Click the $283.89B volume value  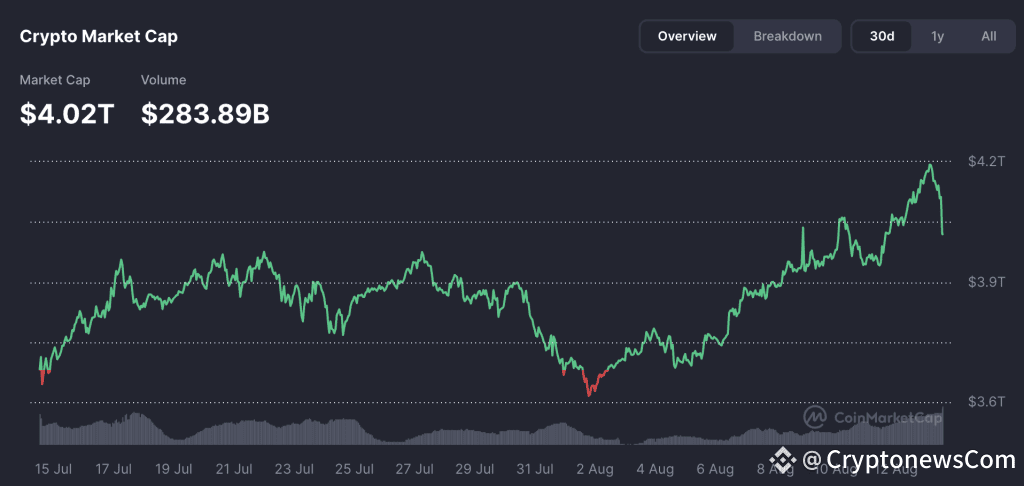pos(205,114)
